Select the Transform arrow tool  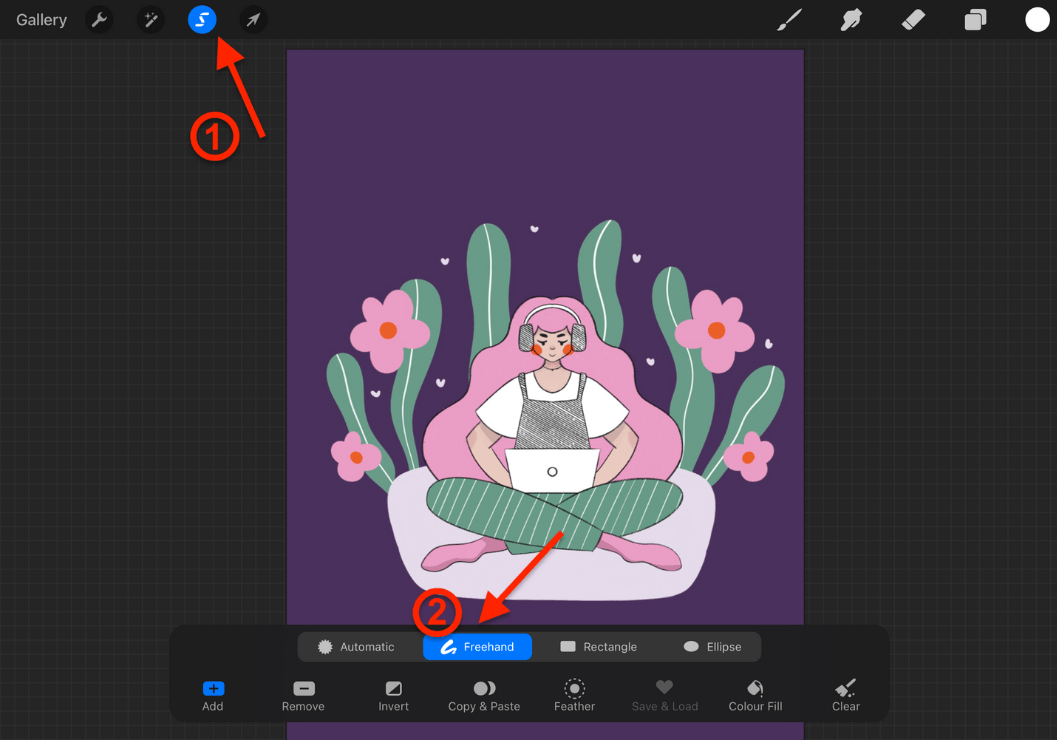pyautogui.click(x=252, y=19)
